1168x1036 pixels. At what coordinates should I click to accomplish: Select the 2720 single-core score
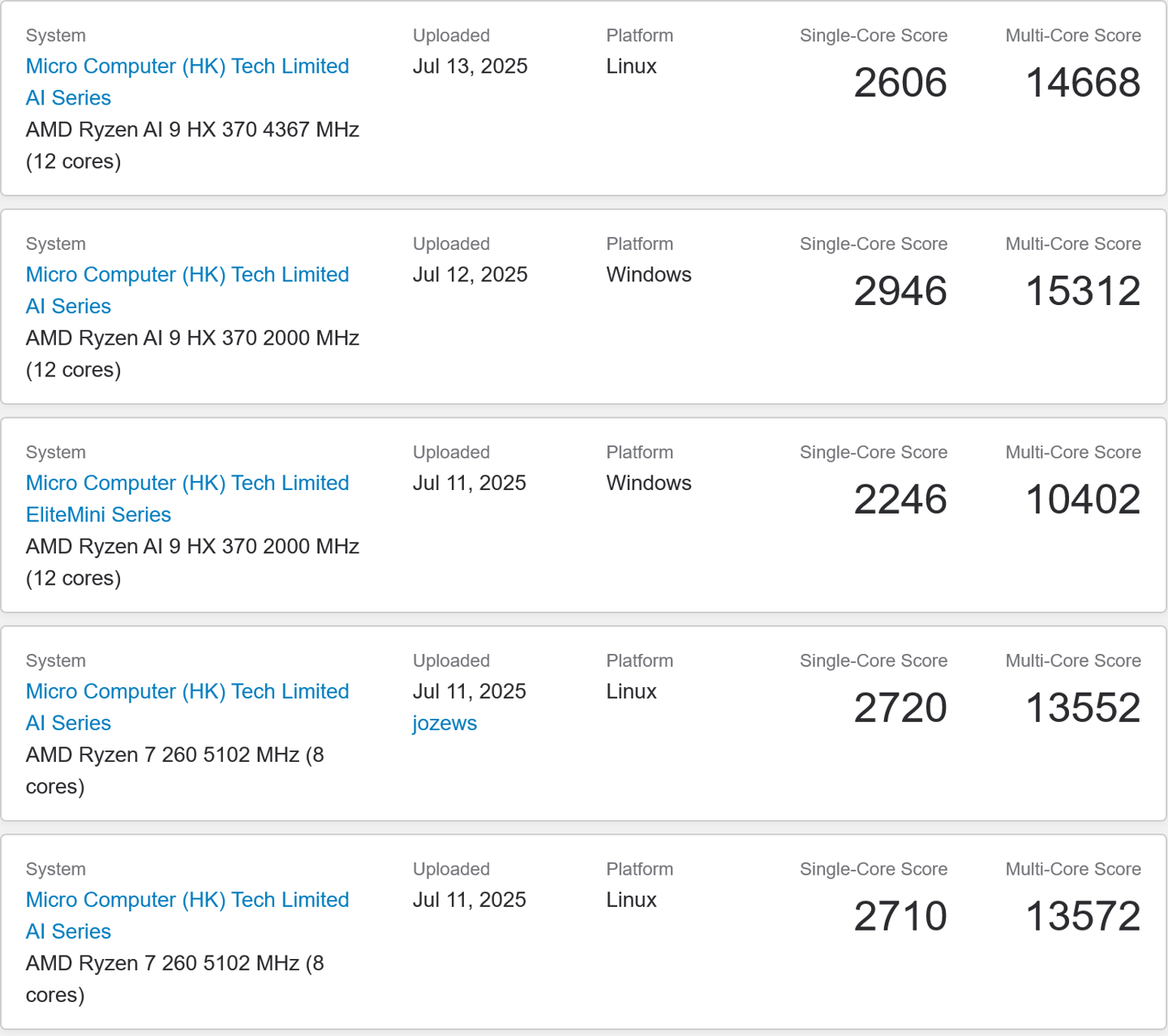point(900,708)
